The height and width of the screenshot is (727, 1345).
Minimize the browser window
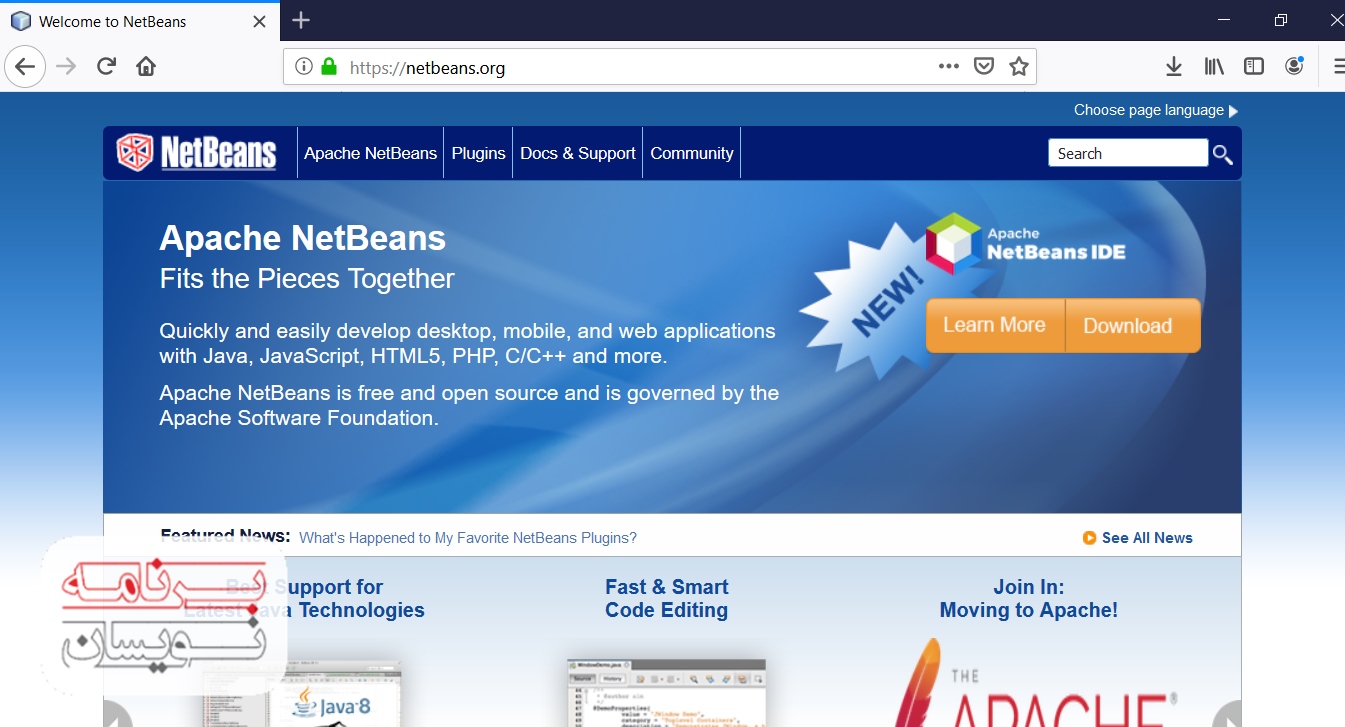(x=1223, y=20)
